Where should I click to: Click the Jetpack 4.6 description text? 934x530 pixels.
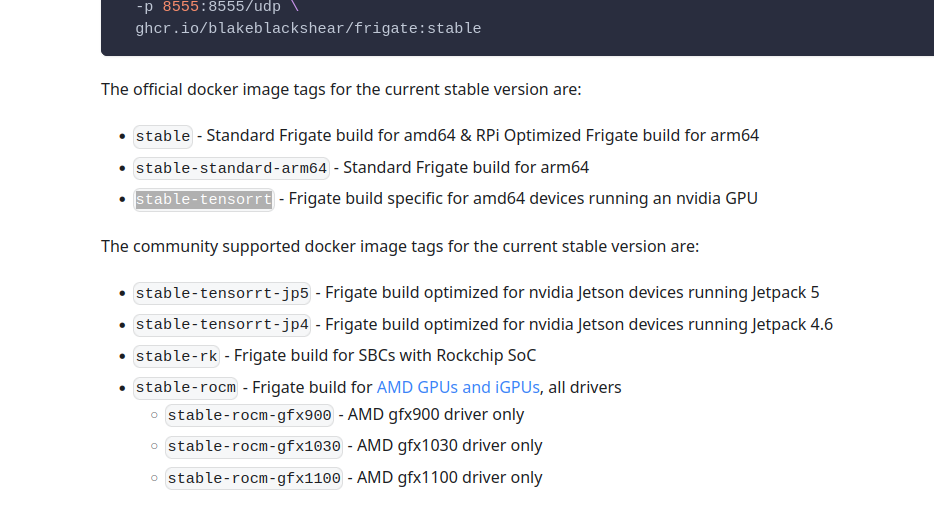pos(579,325)
